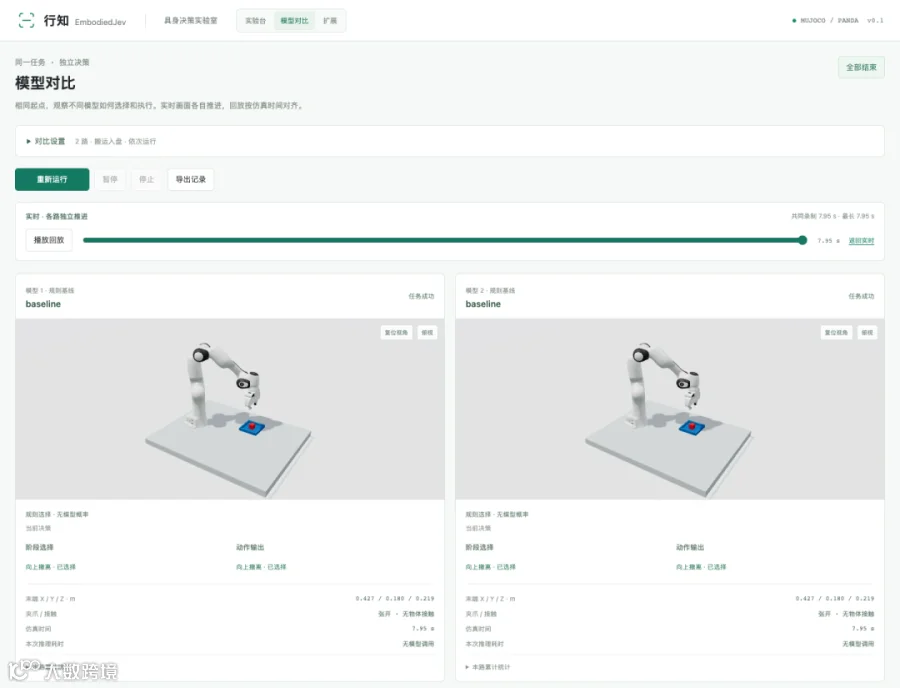
Task: Click the 0.427 / 0.180 / 0.219 value in 模型 2
Action: tap(835, 598)
